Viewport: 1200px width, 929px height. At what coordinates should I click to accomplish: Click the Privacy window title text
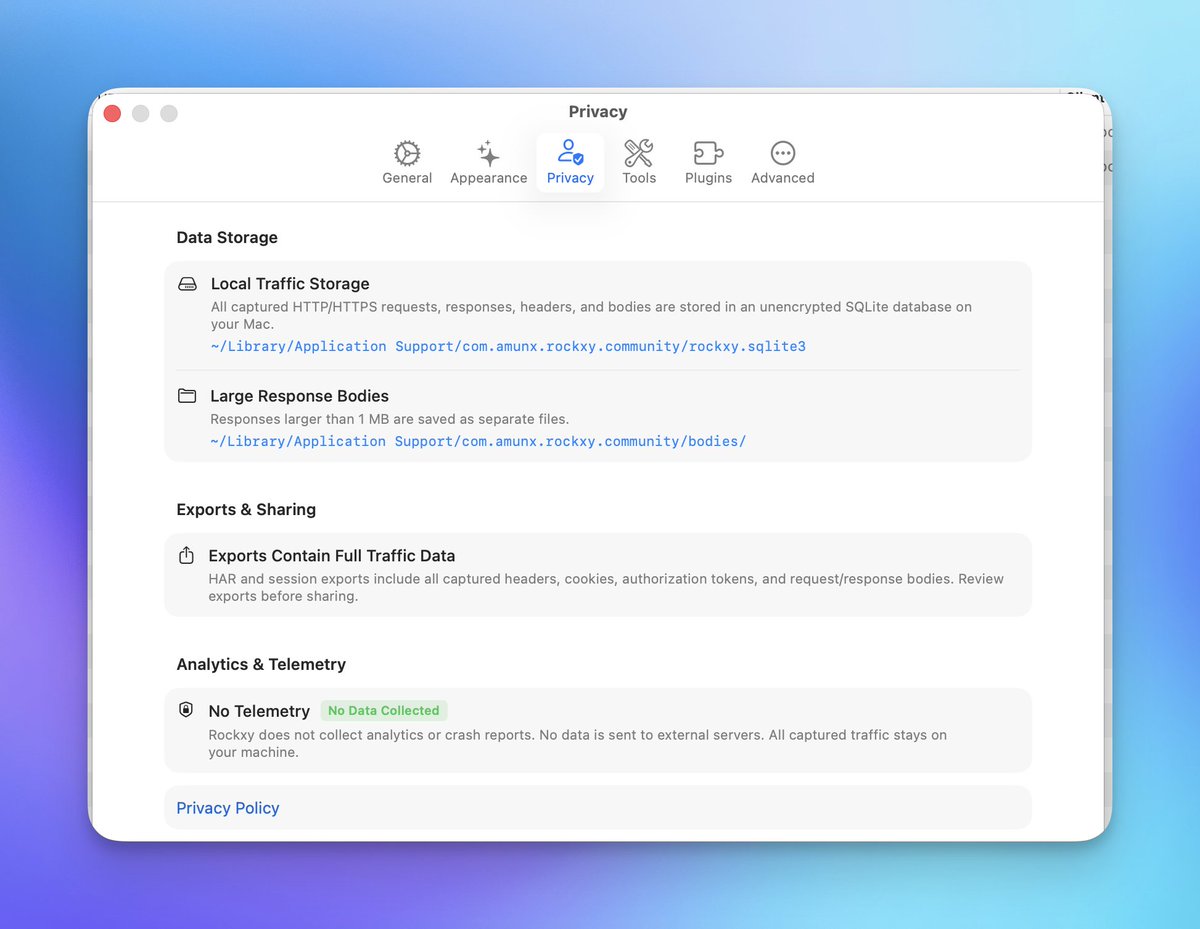[598, 112]
